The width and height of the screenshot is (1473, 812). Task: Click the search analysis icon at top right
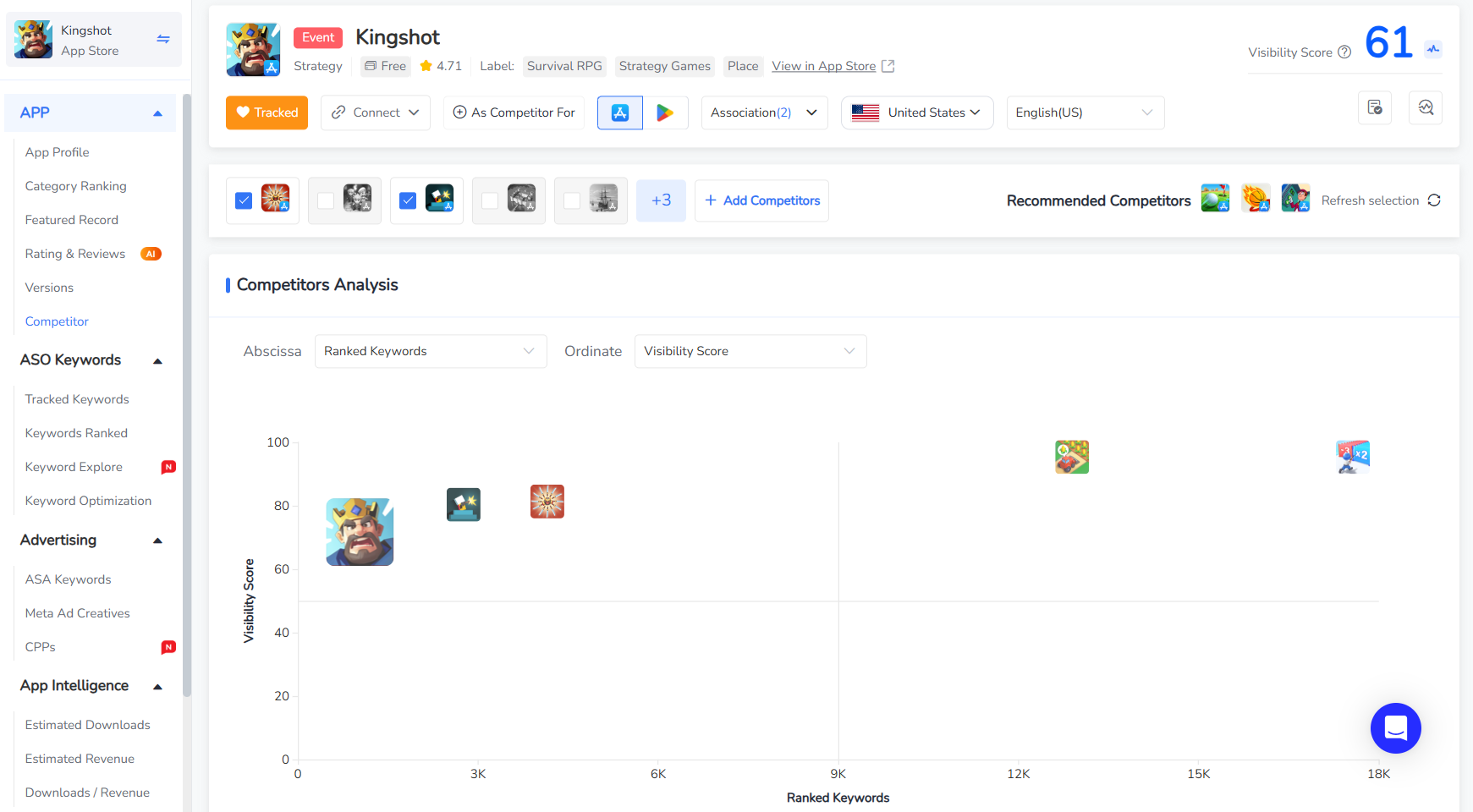click(1426, 107)
